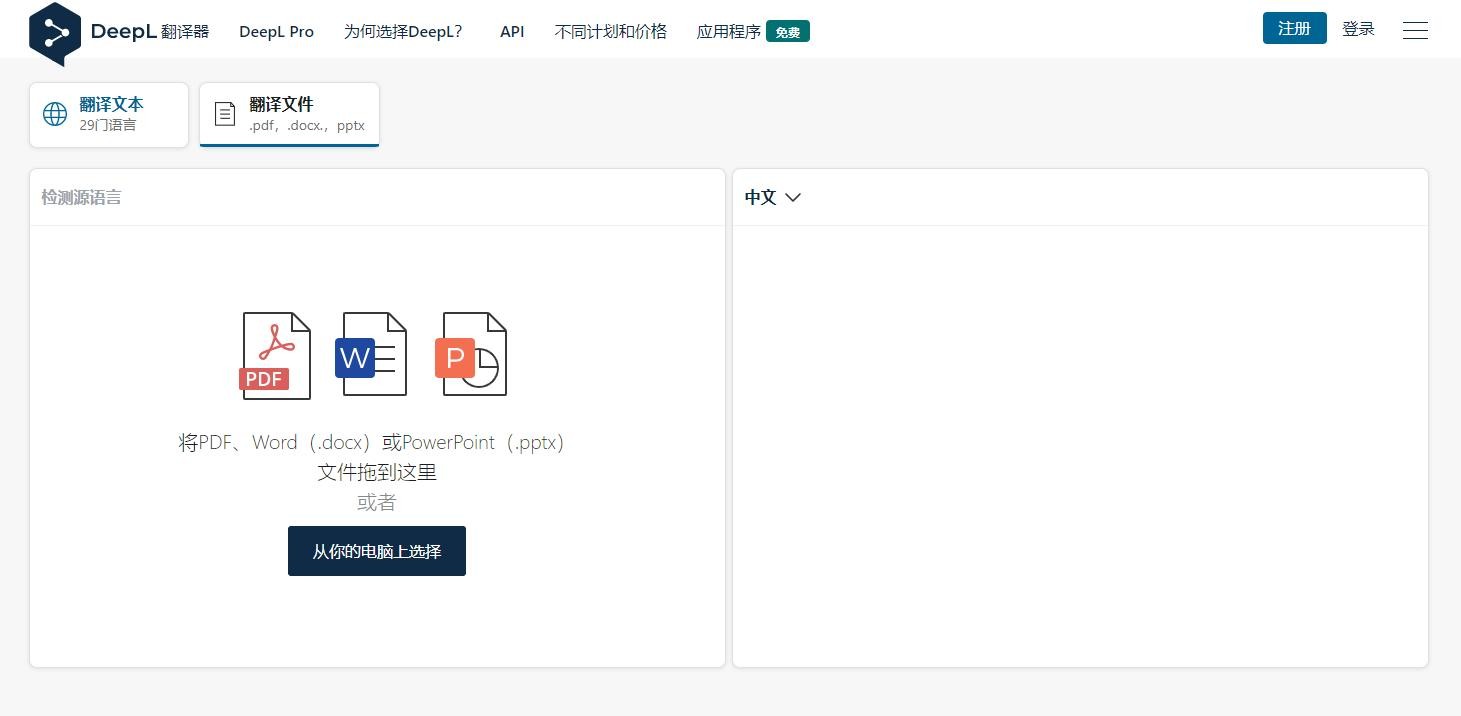Open 检测源语言 source language selector
This screenshot has height=716, width=1461.
pos(81,197)
